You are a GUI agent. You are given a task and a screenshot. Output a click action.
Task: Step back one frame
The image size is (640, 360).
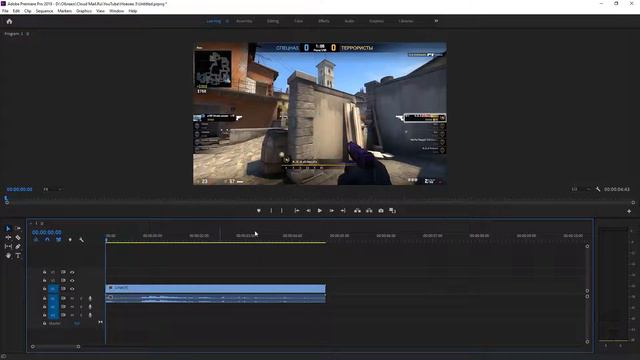[308, 211]
